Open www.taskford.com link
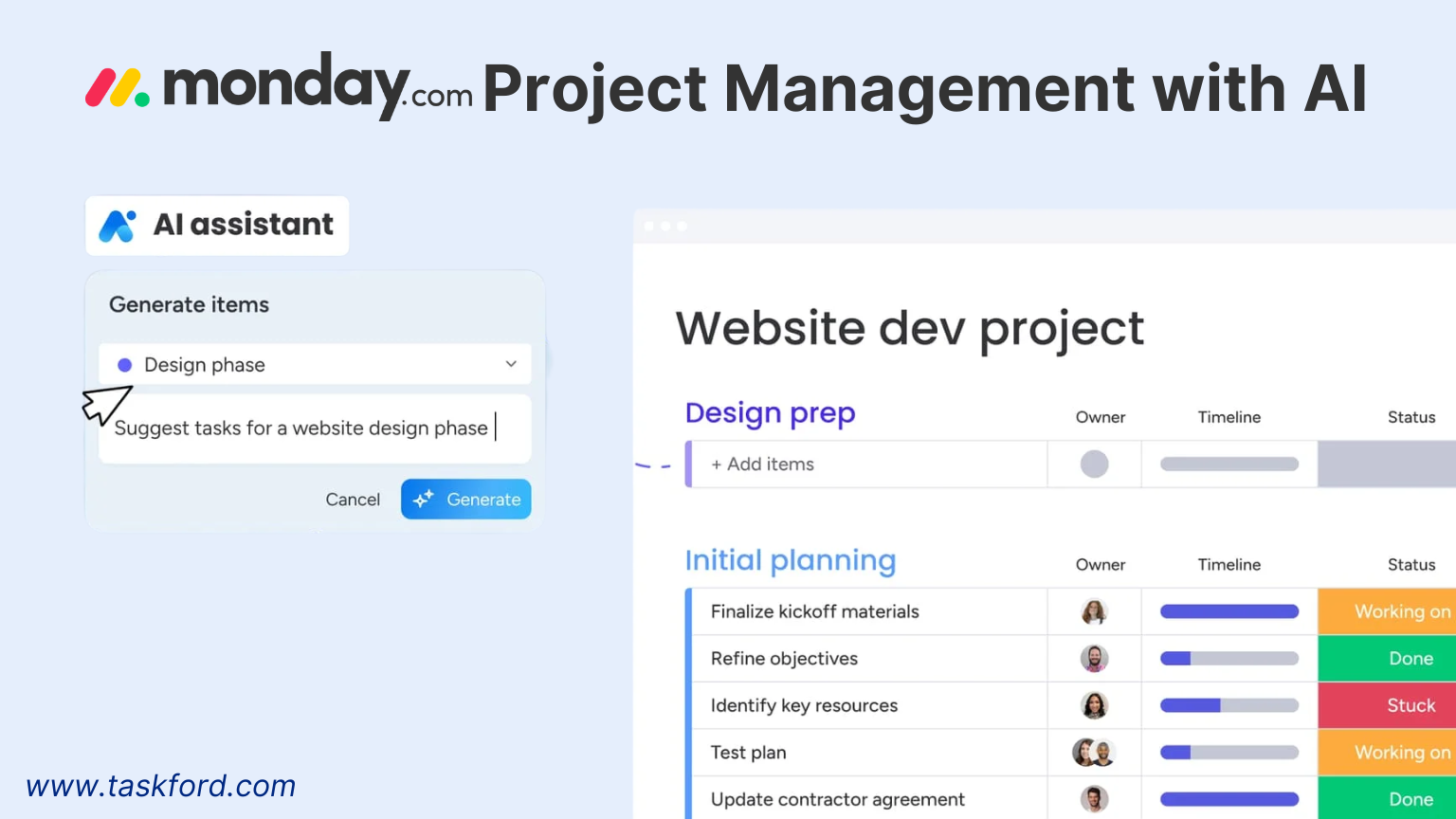The height and width of the screenshot is (819, 1456). 161,786
